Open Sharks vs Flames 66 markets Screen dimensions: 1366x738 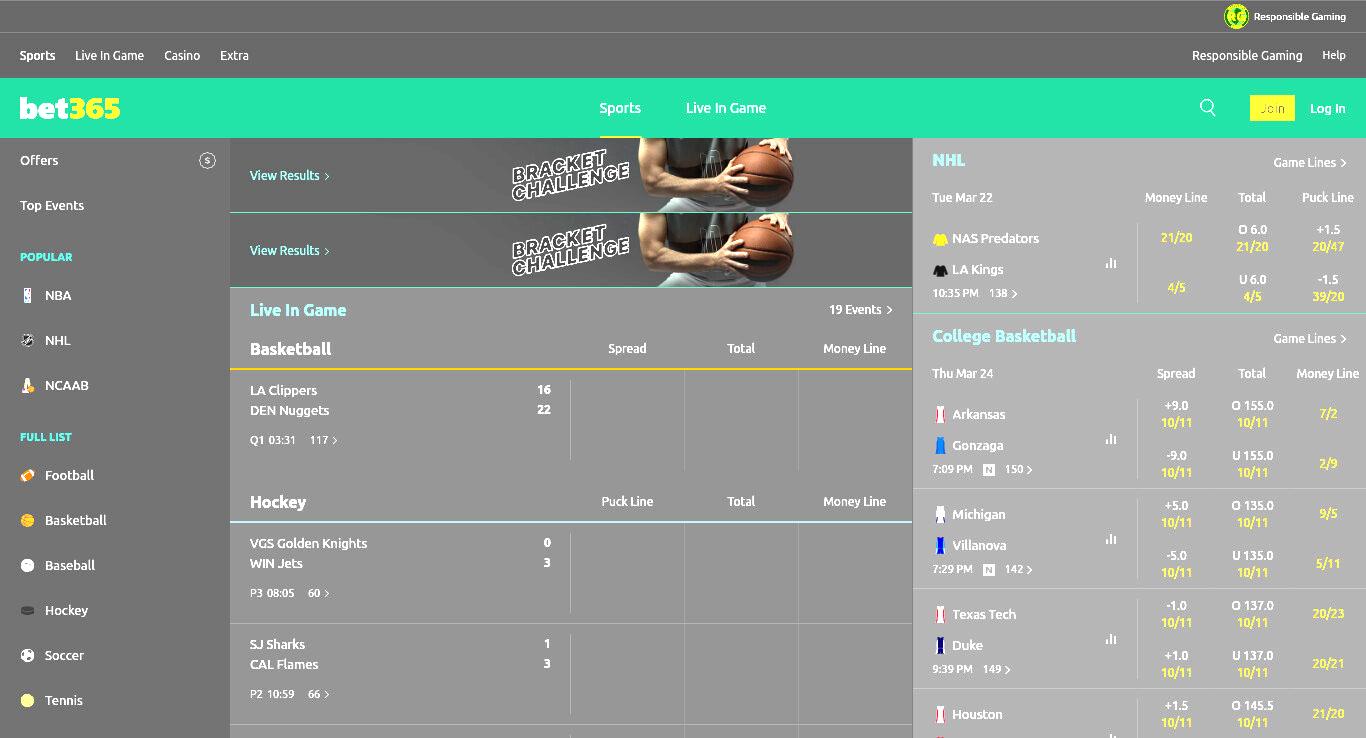tap(319, 694)
